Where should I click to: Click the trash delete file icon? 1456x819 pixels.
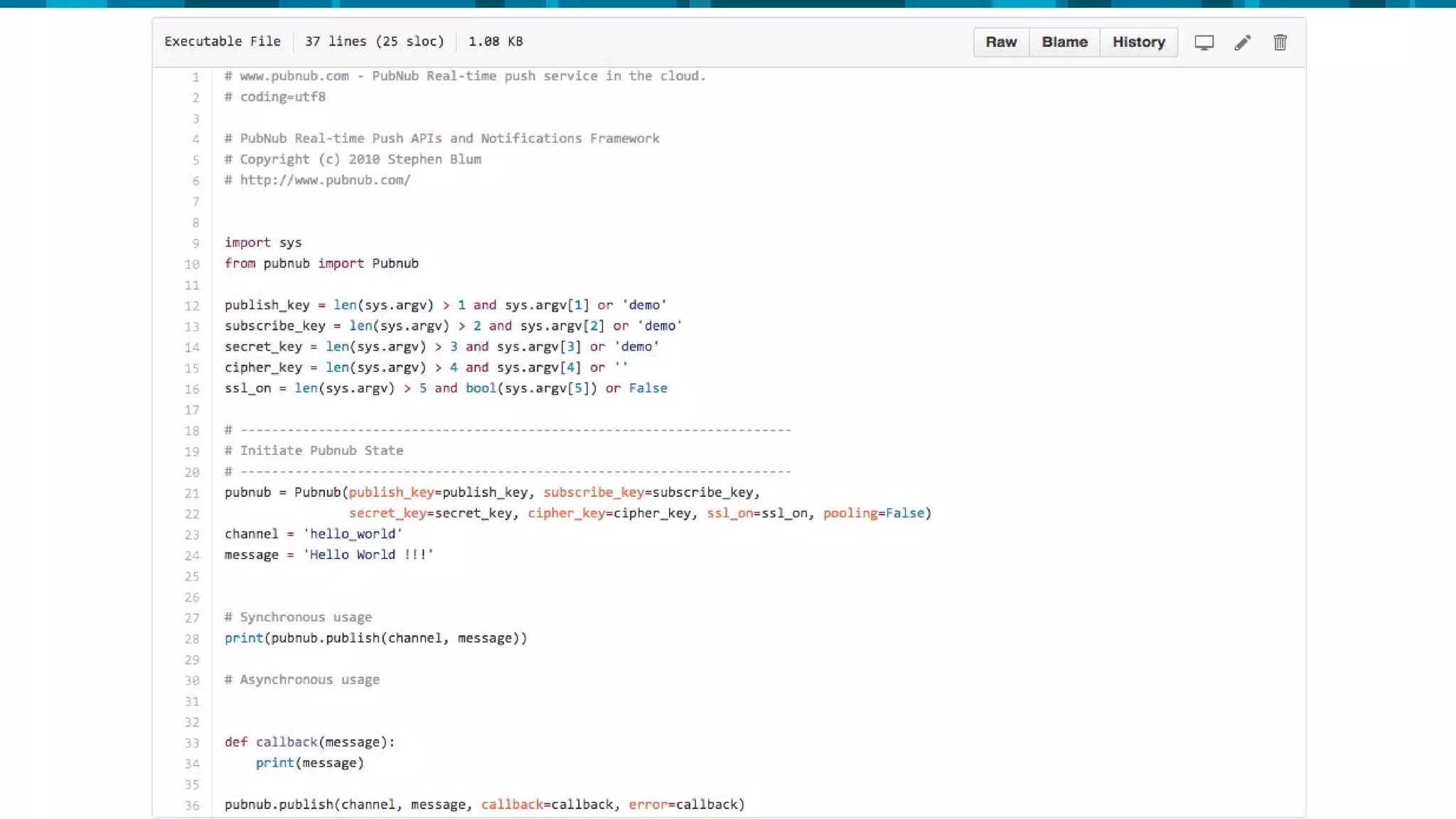click(1280, 43)
